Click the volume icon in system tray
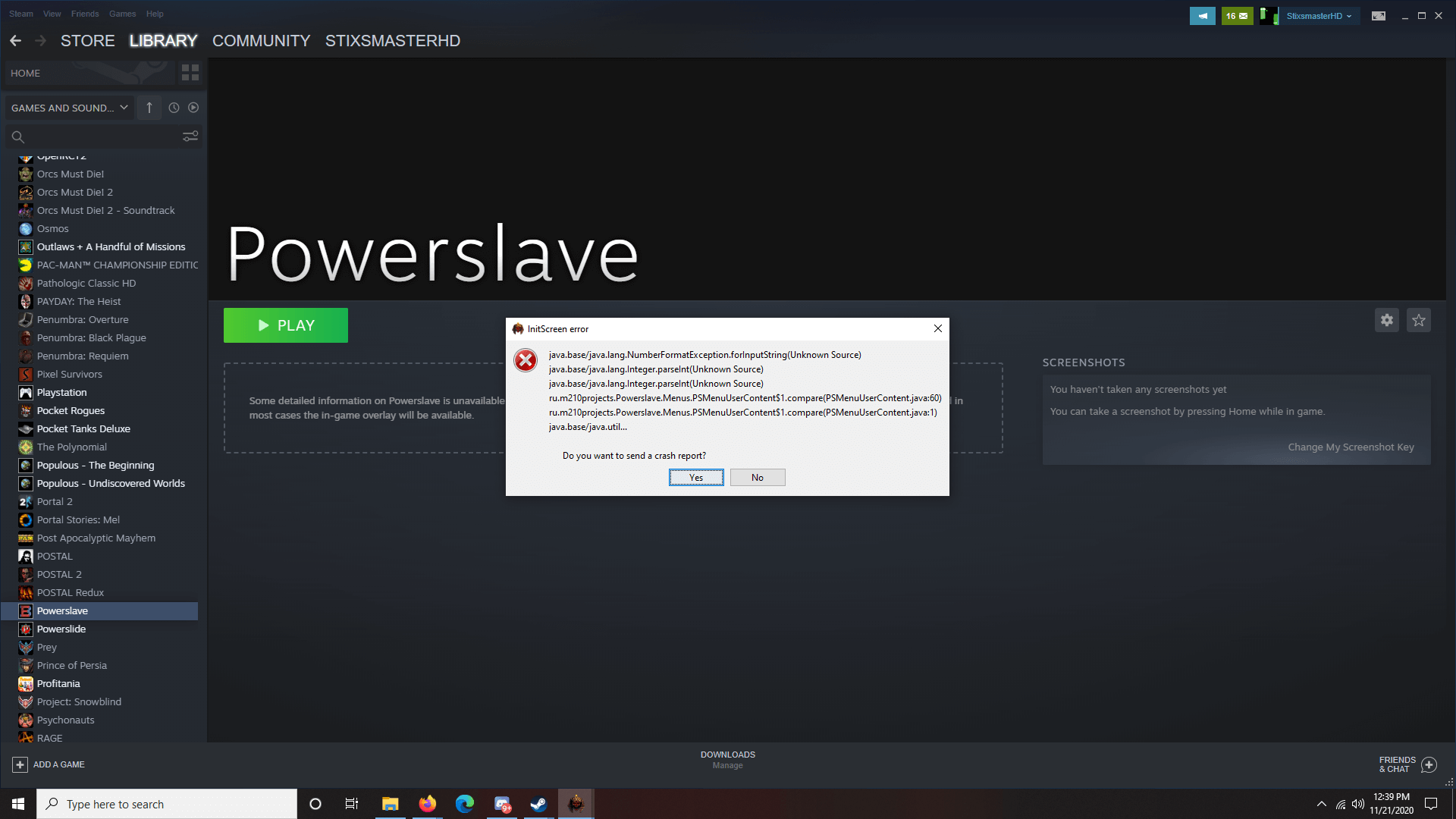The width and height of the screenshot is (1456, 819). click(1357, 804)
